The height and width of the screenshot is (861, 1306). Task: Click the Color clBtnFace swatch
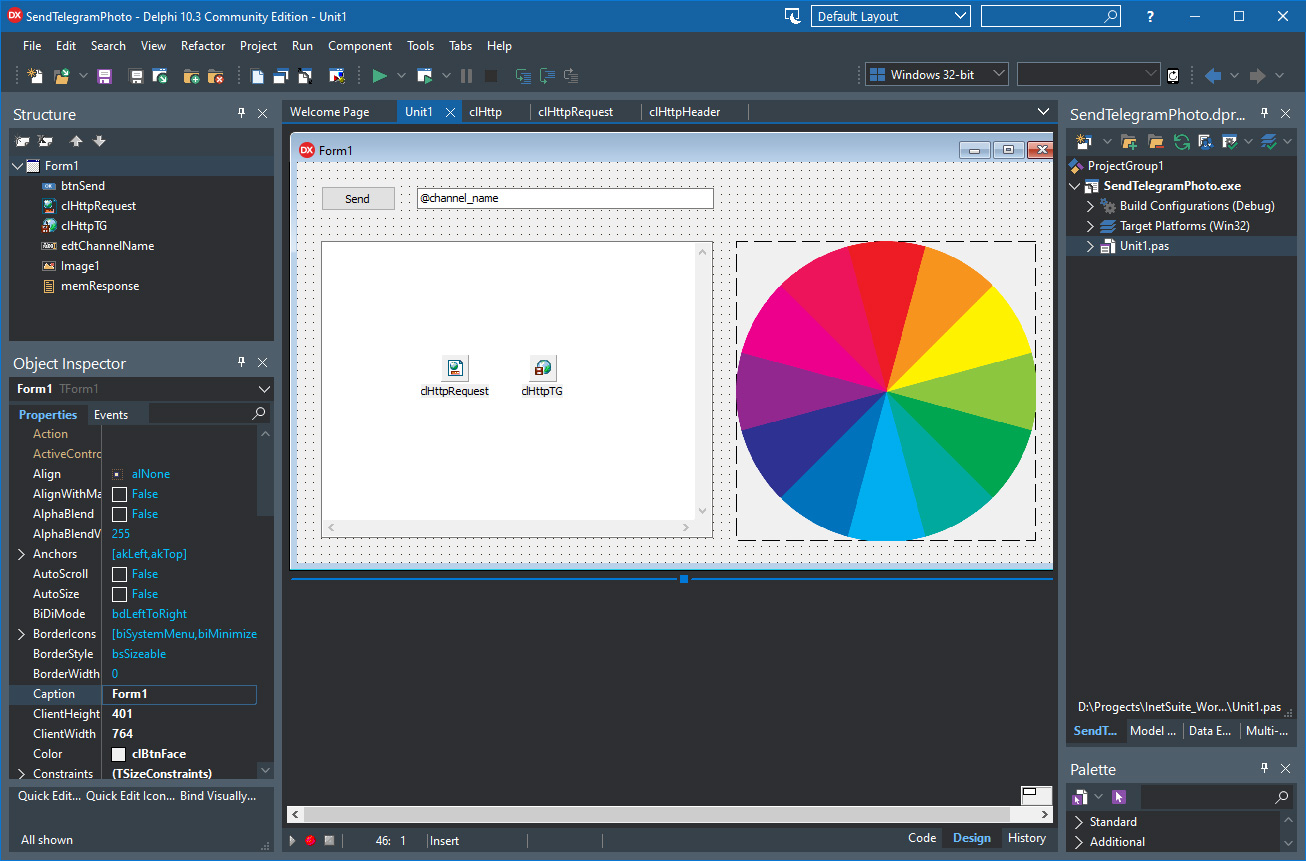tap(119, 754)
